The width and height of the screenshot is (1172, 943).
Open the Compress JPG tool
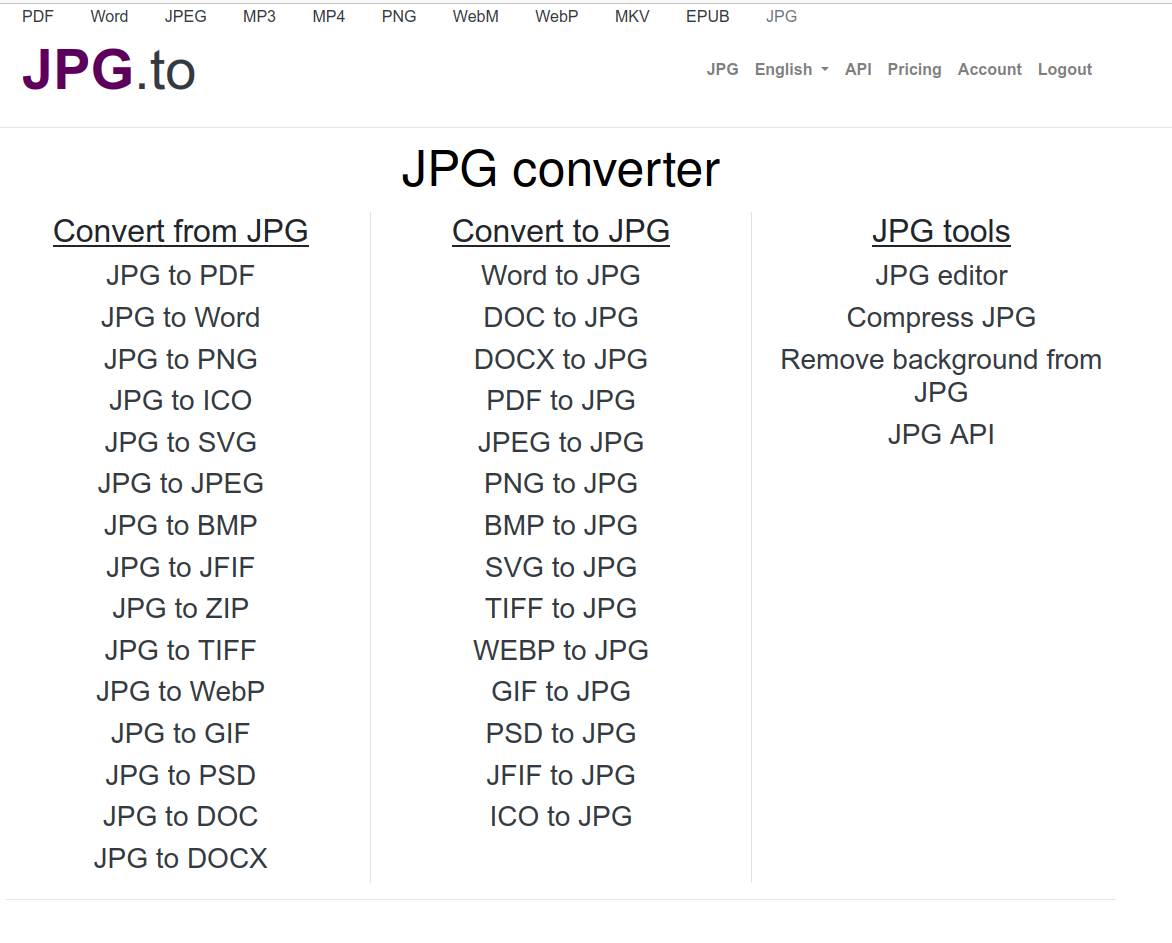(x=941, y=317)
